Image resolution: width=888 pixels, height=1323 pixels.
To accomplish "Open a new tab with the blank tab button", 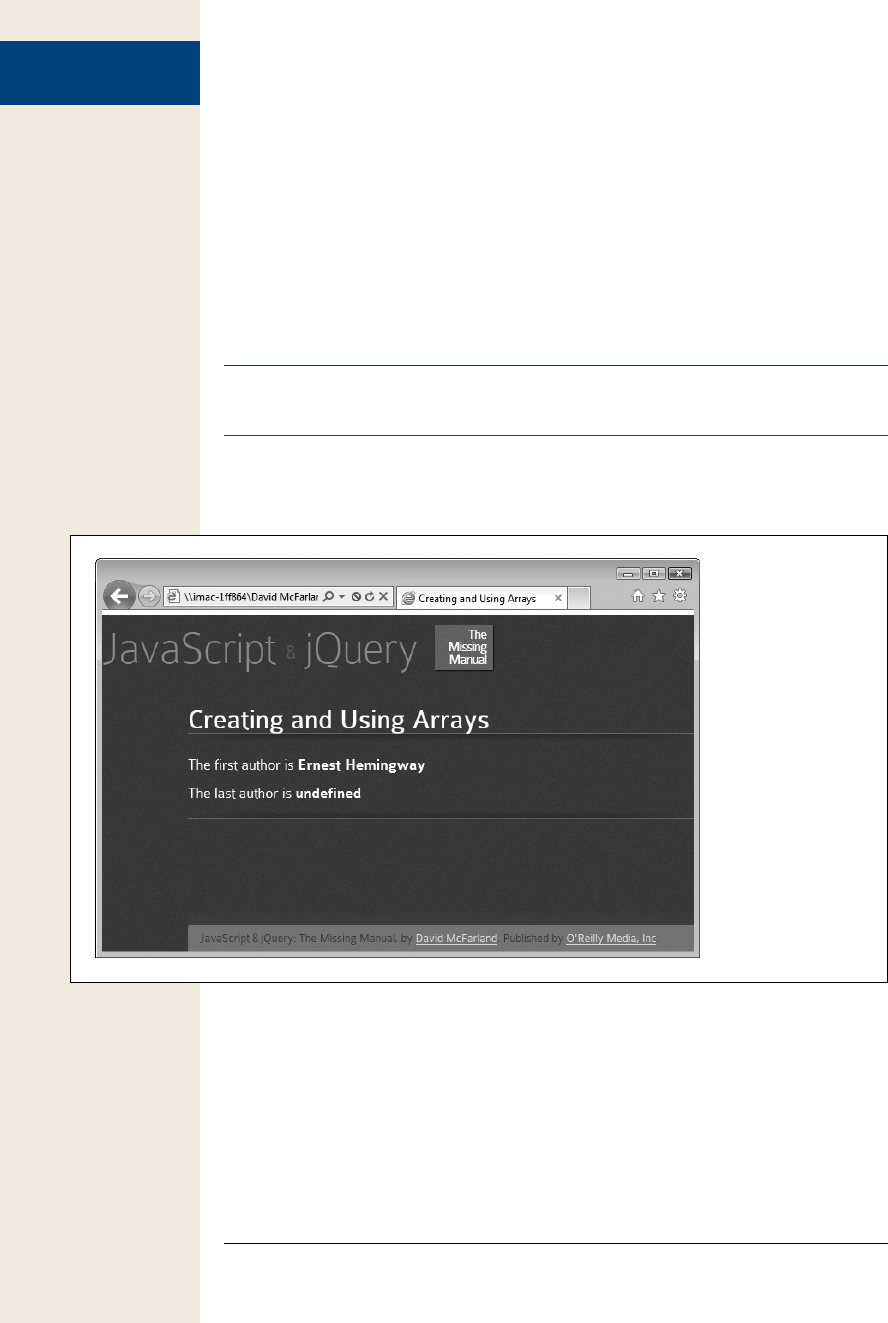I will coord(579,598).
